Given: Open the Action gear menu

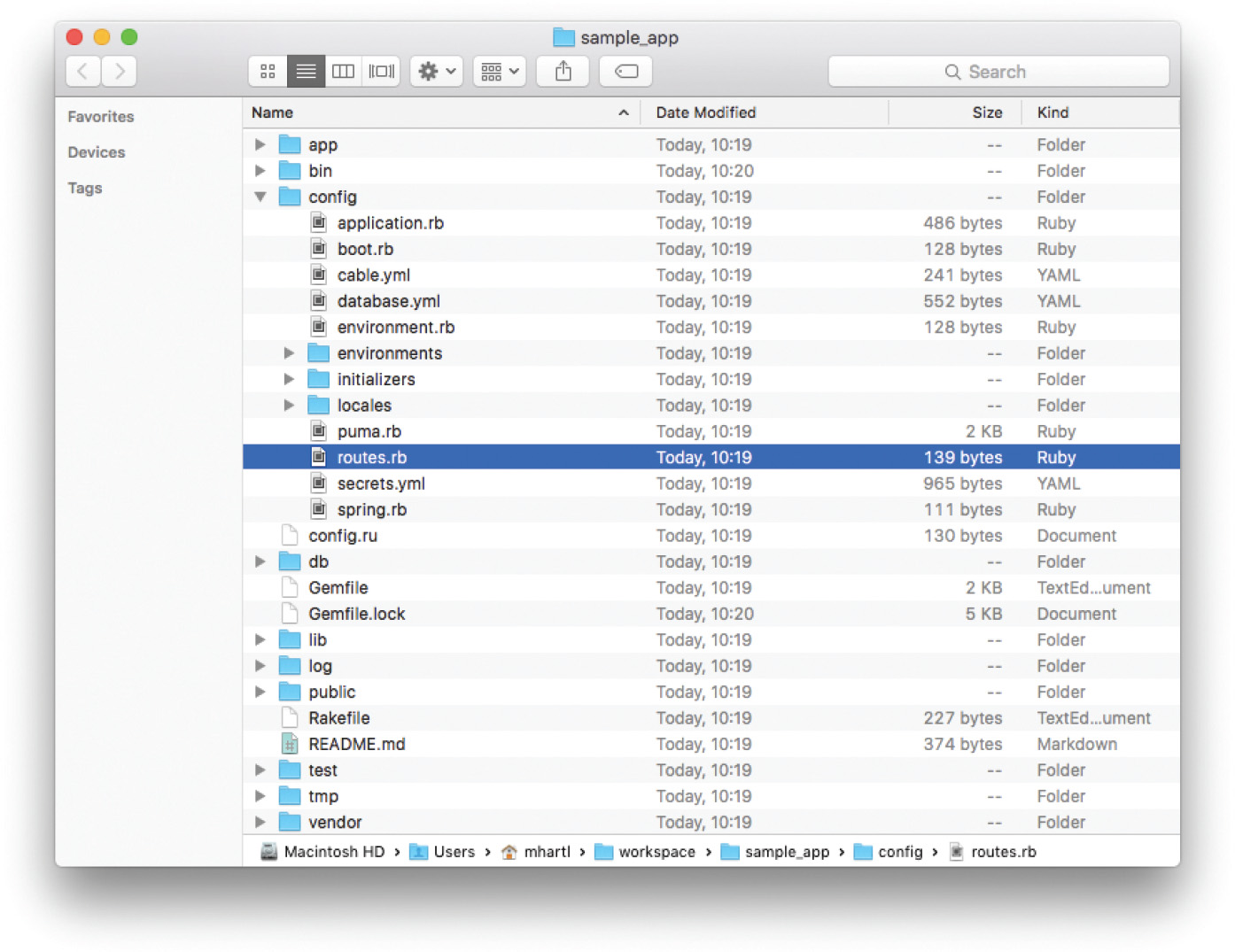Looking at the screenshot, I should click(x=437, y=72).
